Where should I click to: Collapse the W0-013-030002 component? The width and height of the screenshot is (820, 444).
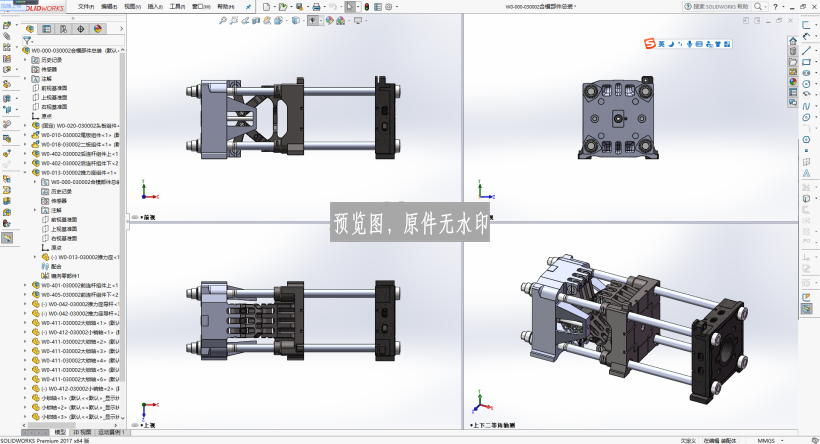[x=25, y=173]
